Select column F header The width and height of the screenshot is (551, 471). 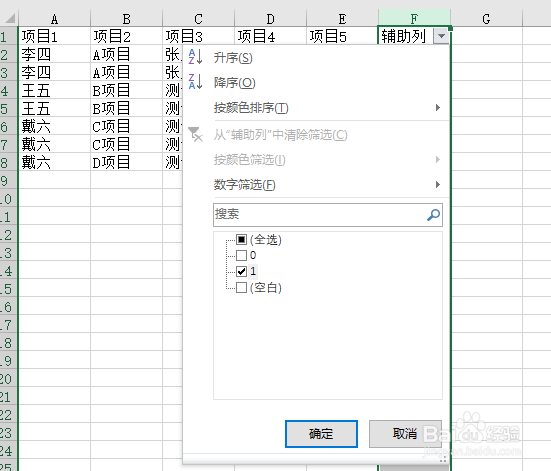(414, 19)
